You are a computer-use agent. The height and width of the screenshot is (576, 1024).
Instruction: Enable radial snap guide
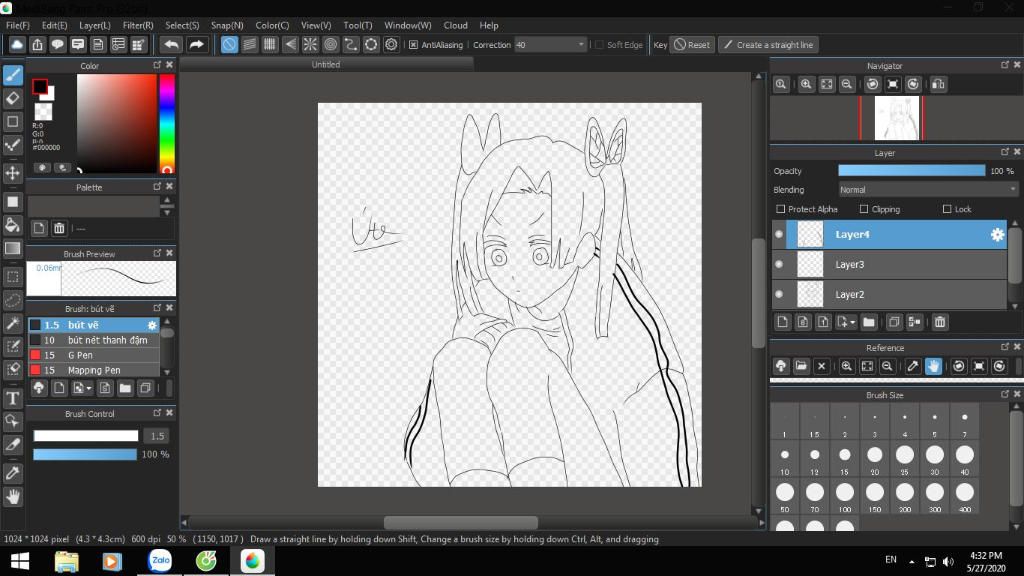[x=310, y=44]
